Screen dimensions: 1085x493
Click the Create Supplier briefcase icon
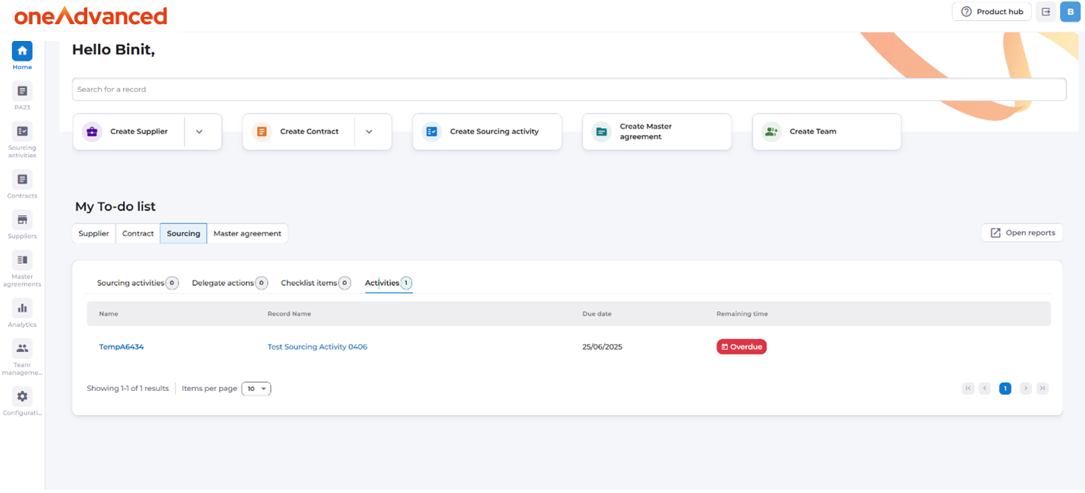pos(92,132)
